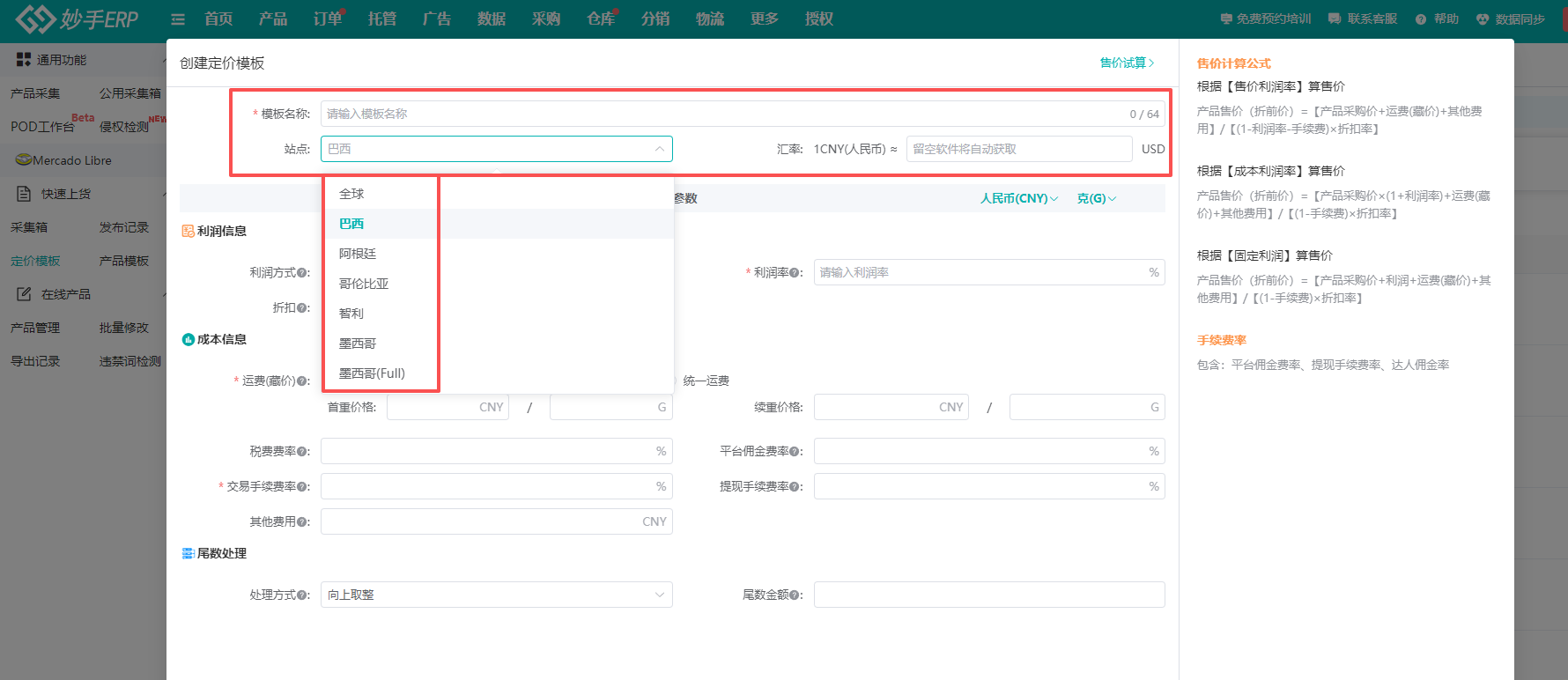Collapse the 站点 site dropdown
1568x680 pixels.
(659, 149)
